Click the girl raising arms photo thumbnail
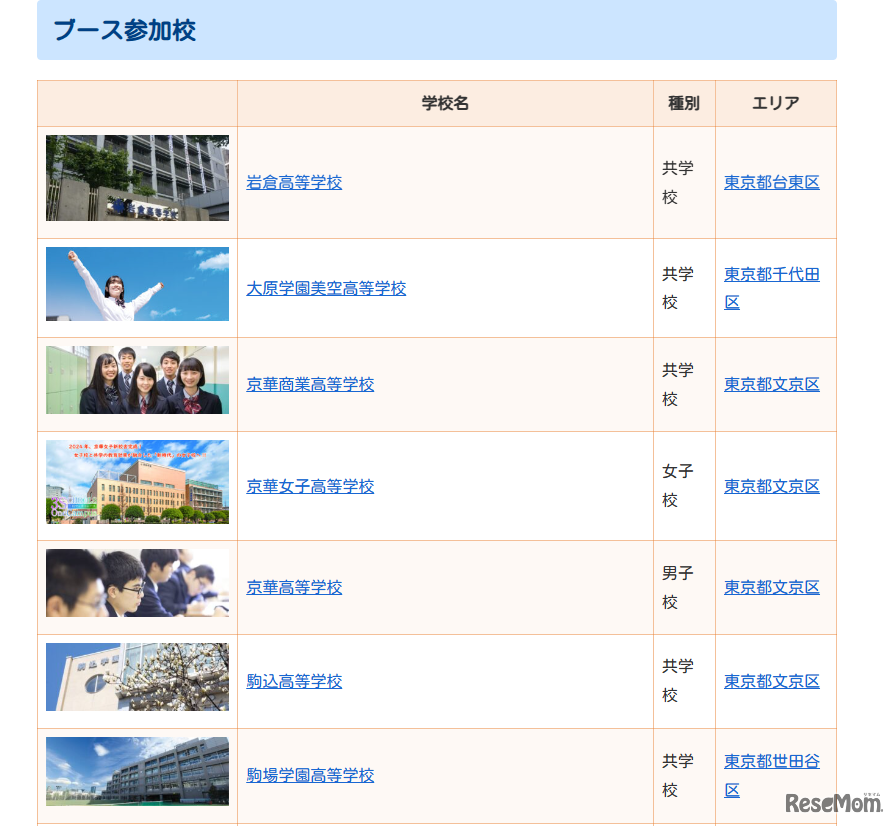Image resolution: width=896 pixels, height=826 pixels. 136,284
